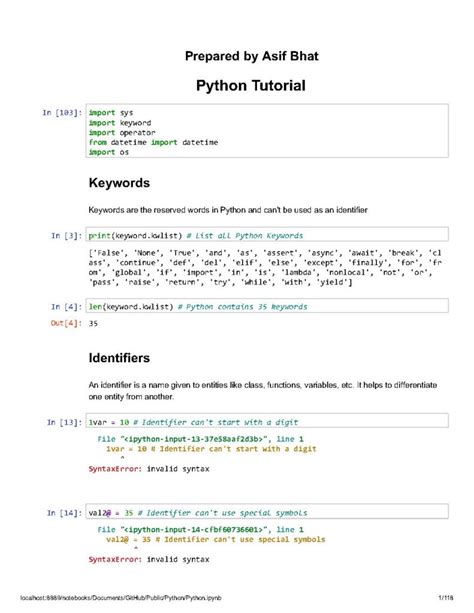Click the print(keyword.kwlist) code cell
The image size is (474, 613).
click(267, 235)
